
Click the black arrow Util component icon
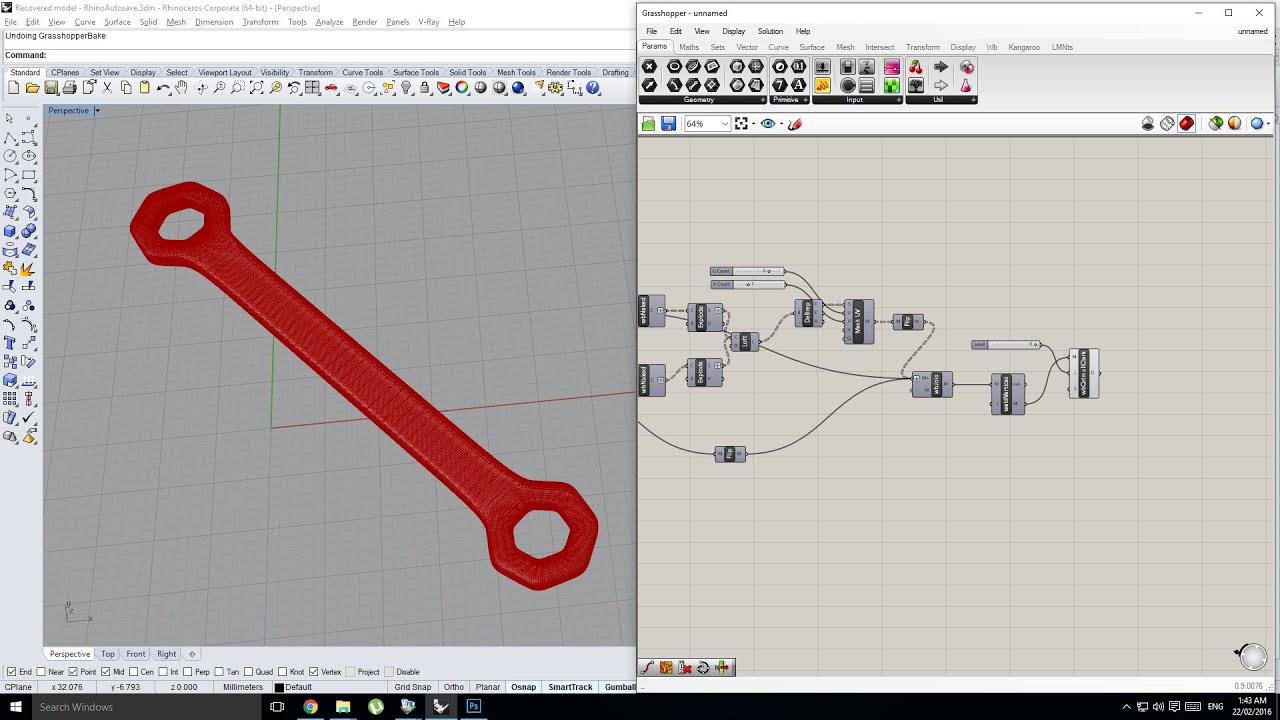click(x=941, y=66)
